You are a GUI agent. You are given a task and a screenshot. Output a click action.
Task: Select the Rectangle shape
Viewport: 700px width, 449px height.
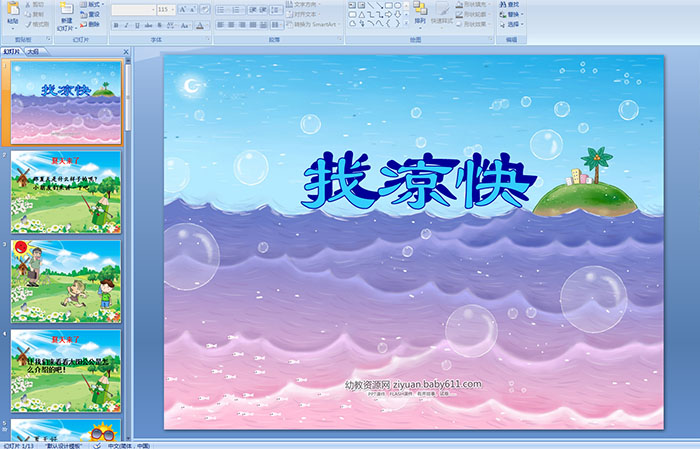389,5
